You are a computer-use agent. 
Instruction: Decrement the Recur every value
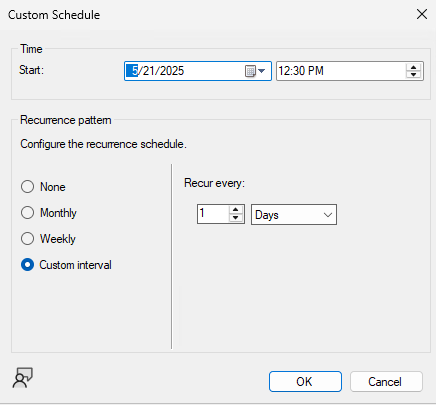point(236,218)
